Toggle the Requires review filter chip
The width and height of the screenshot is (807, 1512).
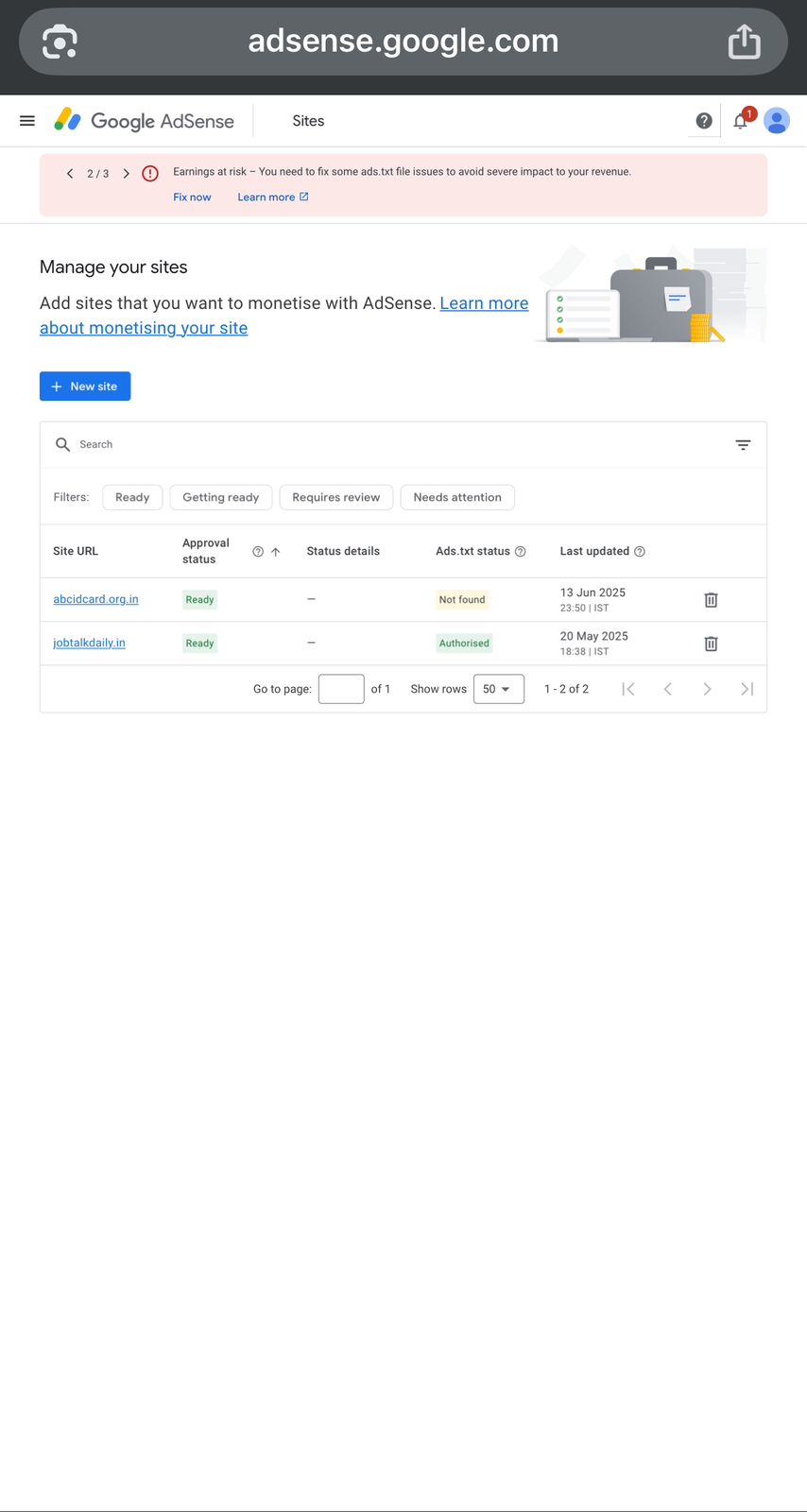click(335, 498)
